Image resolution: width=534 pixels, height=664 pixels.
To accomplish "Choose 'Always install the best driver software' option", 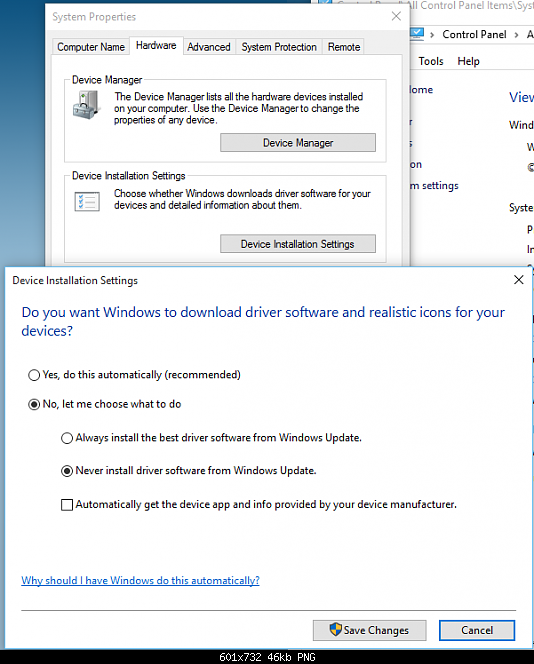I will tap(67, 438).
